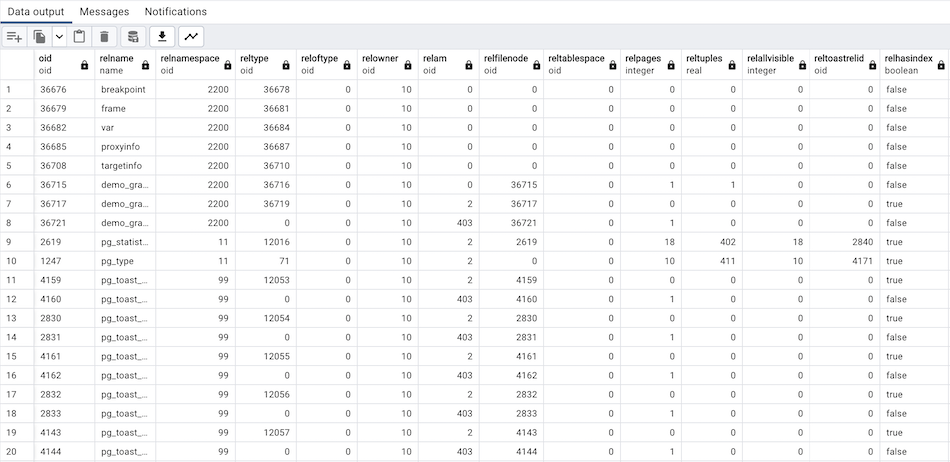Click the Save data changes icon
Image resolution: width=950 pixels, height=462 pixels.
point(132,37)
